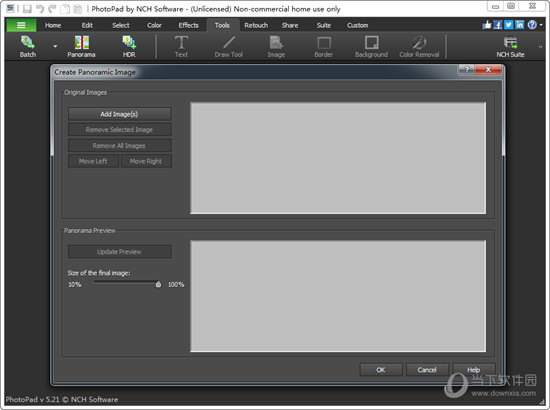The height and width of the screenshot is (410, 550).
Task: Click the Tools tab
Action: click(x=222, y=25)
